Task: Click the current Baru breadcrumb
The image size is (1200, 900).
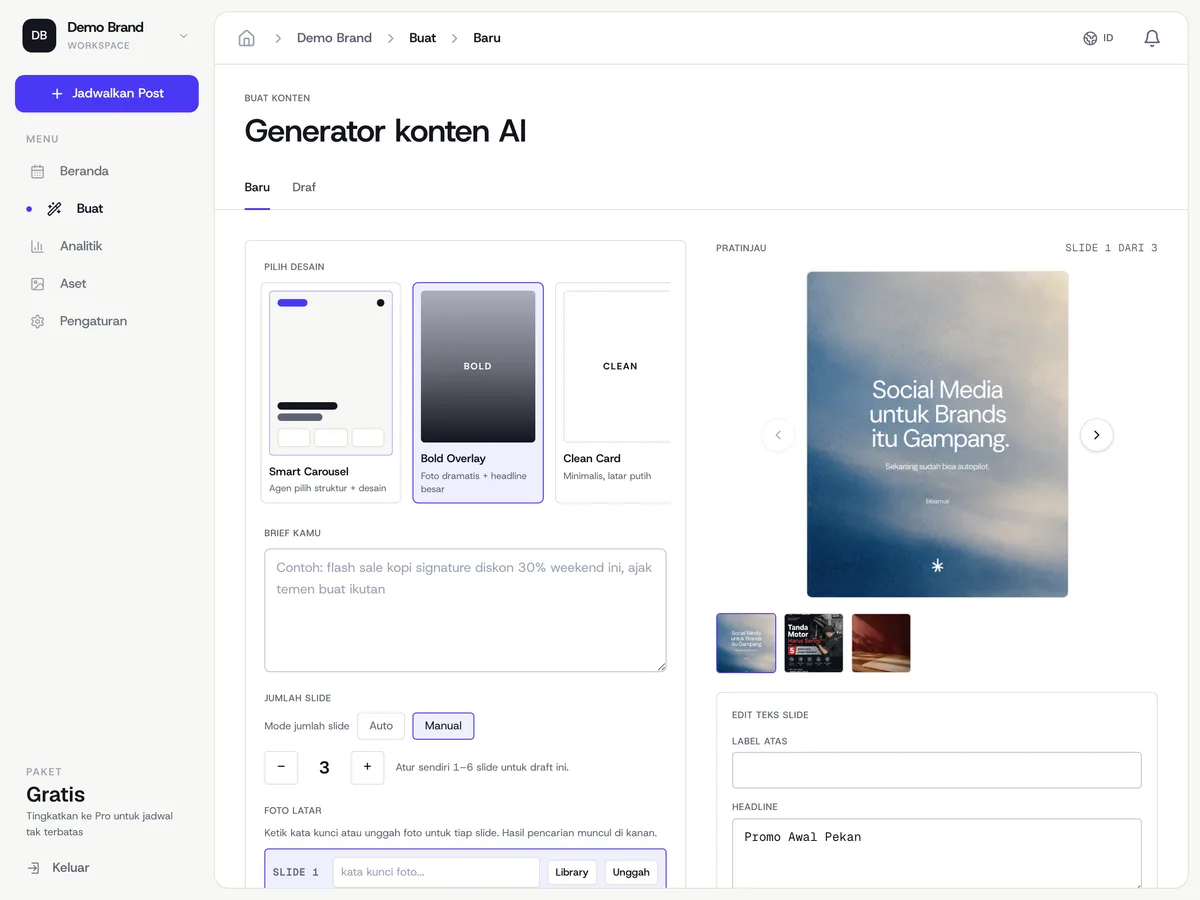Action: point(487,38)
